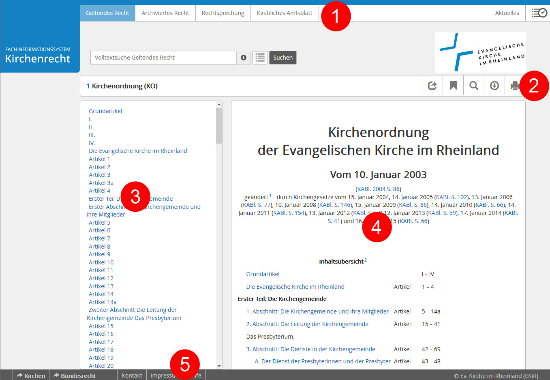Jump to Artikel 15 in contents list
The image size is (550, 380).
(x=101, y=326)
